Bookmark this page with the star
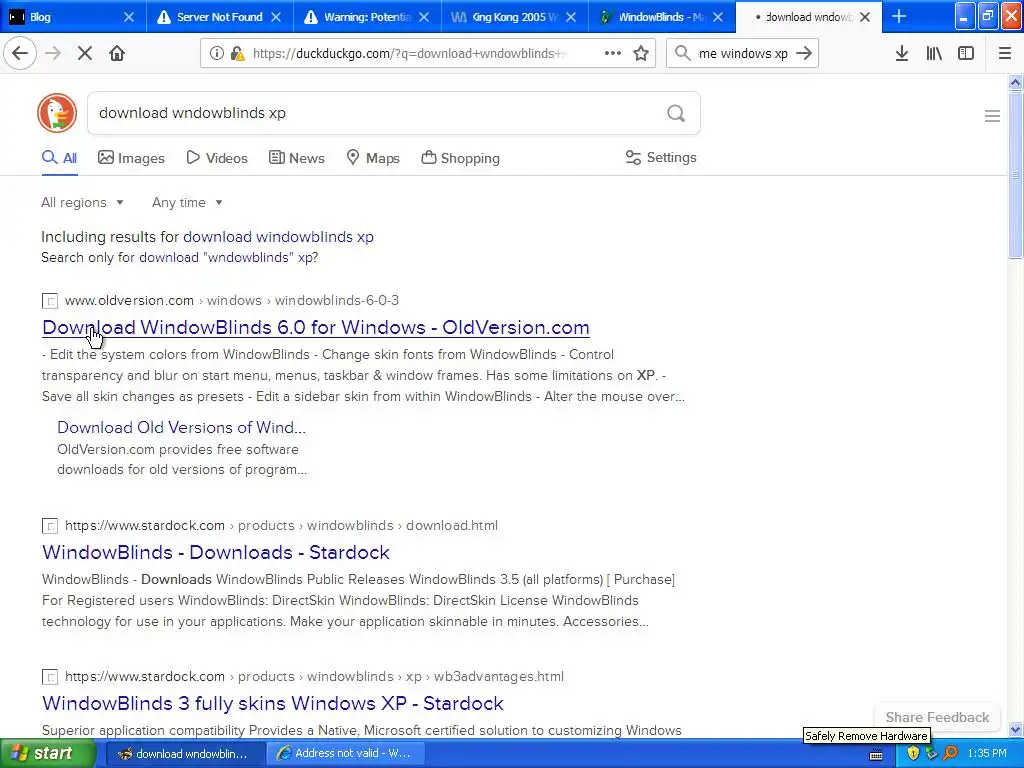 tap(641, 54)
